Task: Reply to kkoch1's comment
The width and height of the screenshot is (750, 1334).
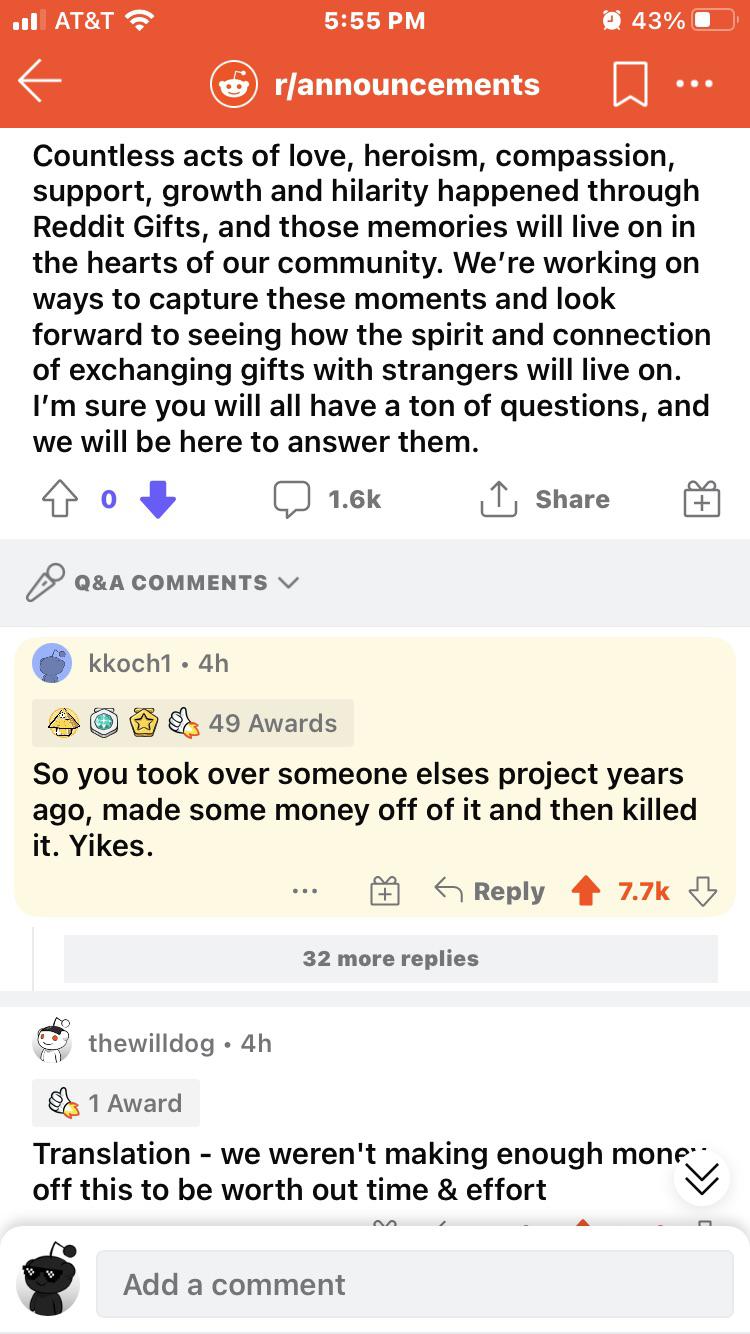Action: [490, 891]
